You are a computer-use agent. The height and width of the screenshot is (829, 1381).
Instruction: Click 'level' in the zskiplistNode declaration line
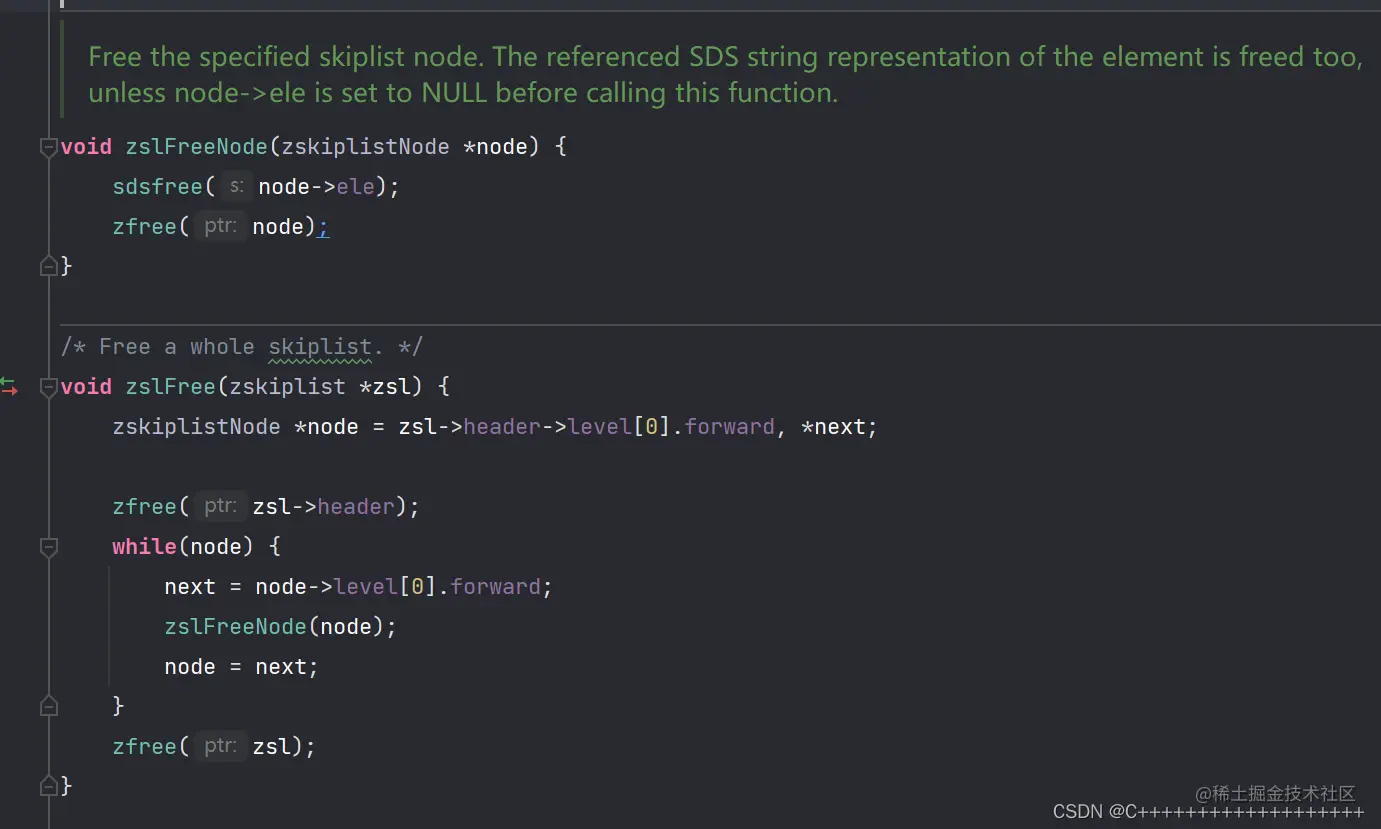coord(600,427)
